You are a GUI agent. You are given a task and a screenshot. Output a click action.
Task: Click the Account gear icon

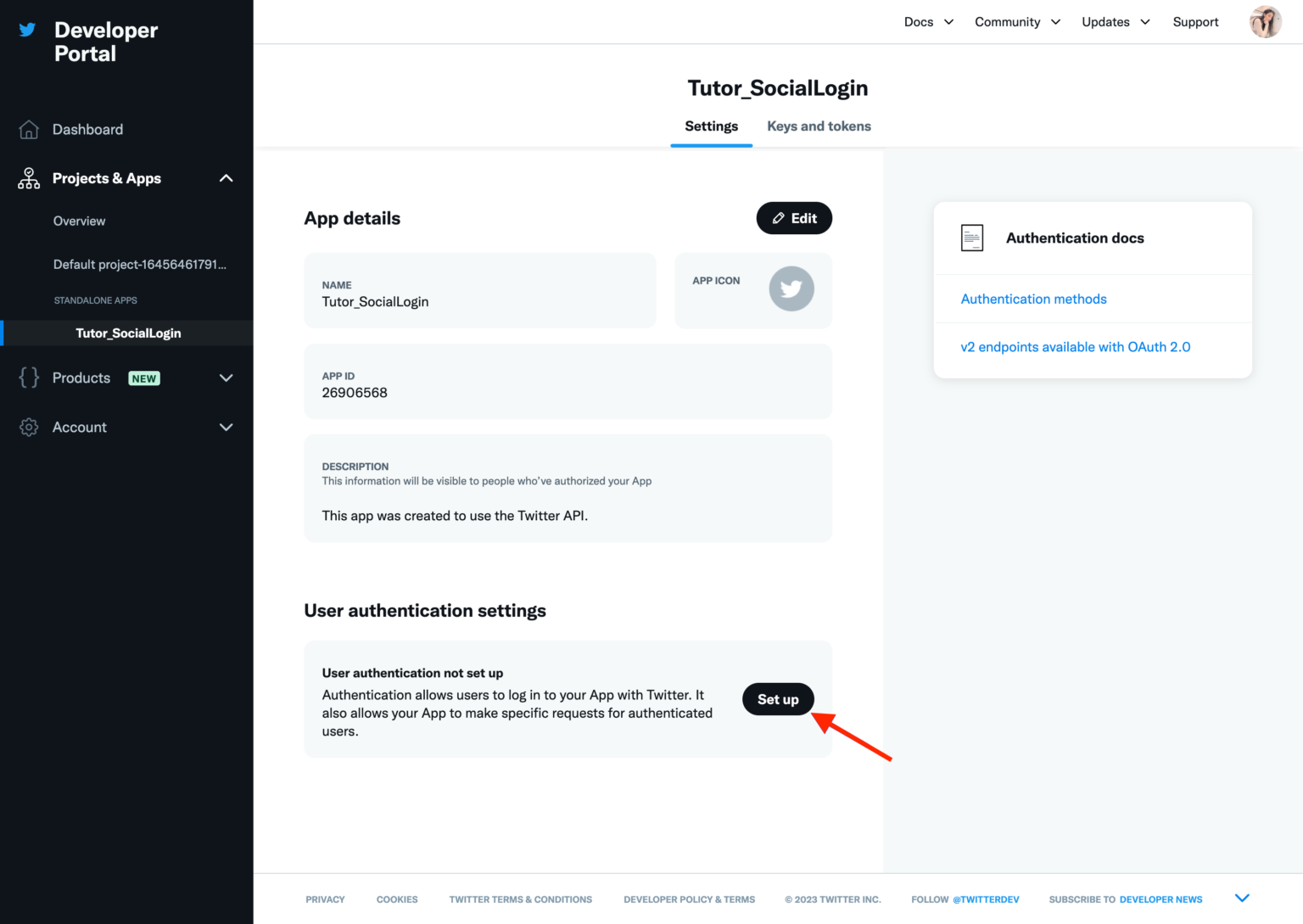point(28,427)
